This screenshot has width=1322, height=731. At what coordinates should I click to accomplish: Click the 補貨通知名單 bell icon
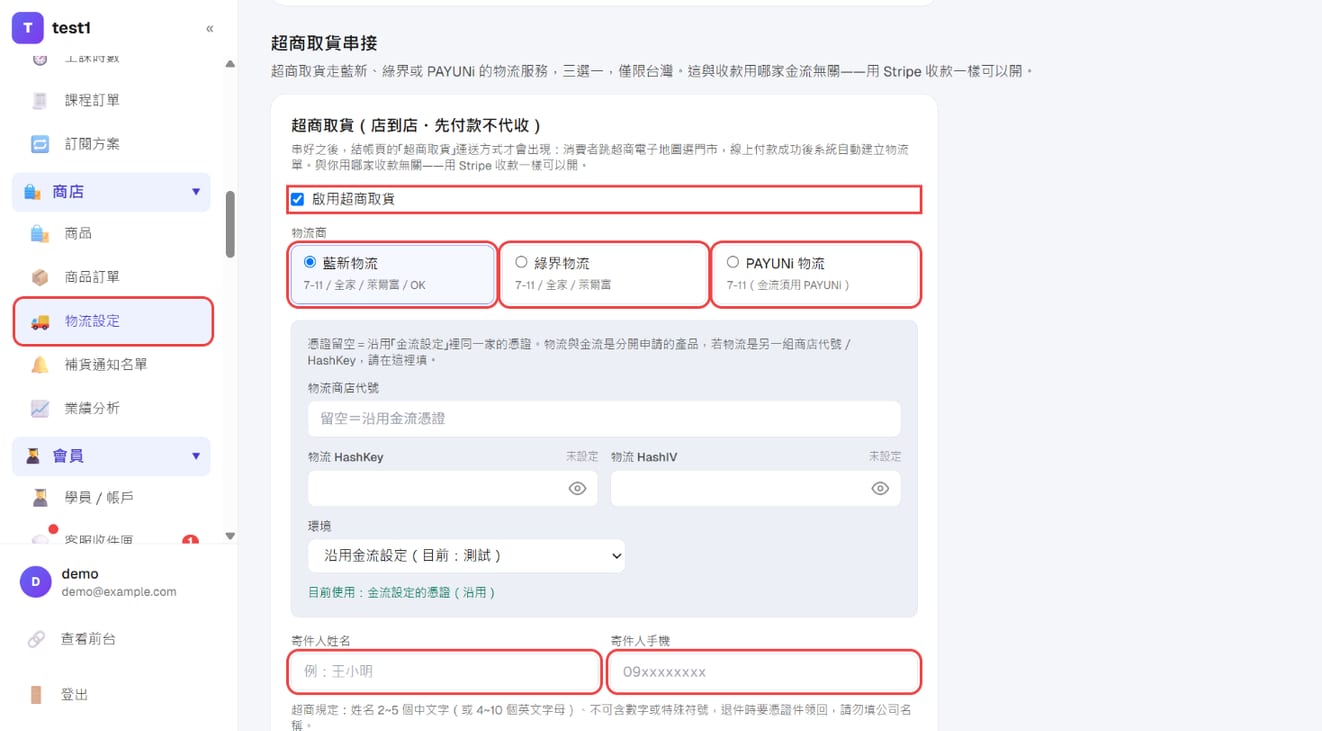tap(40, 365)
